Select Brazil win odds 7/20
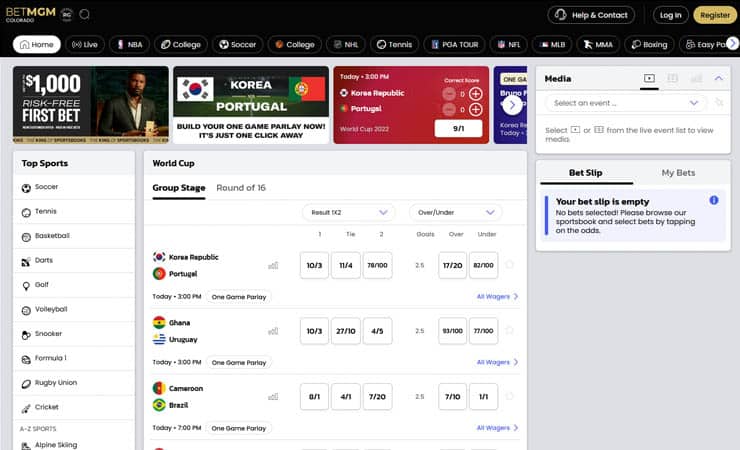This screenshot has height=450, width=740. [378, 396]
